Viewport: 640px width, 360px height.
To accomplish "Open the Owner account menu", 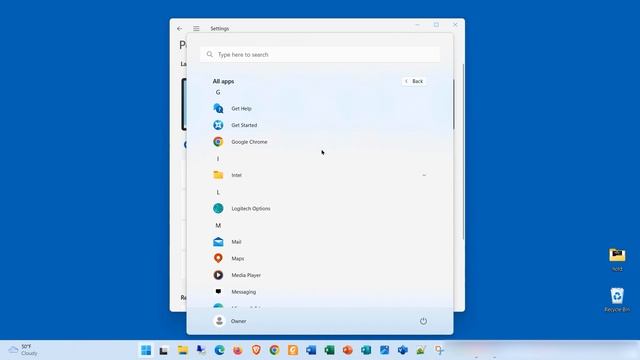I will (x=230, y=321).
